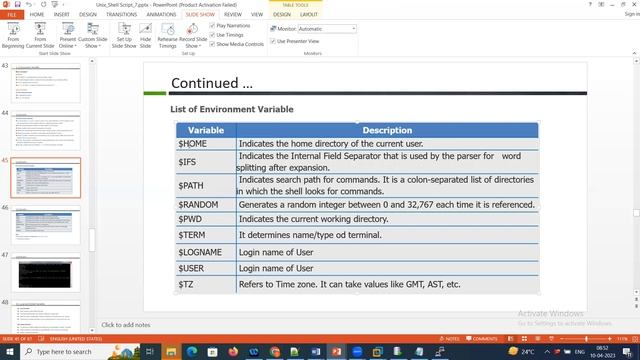The image size is (640, 360).
Task: Open Set Up Slide Show dialog
Action: tap(124, 36)
